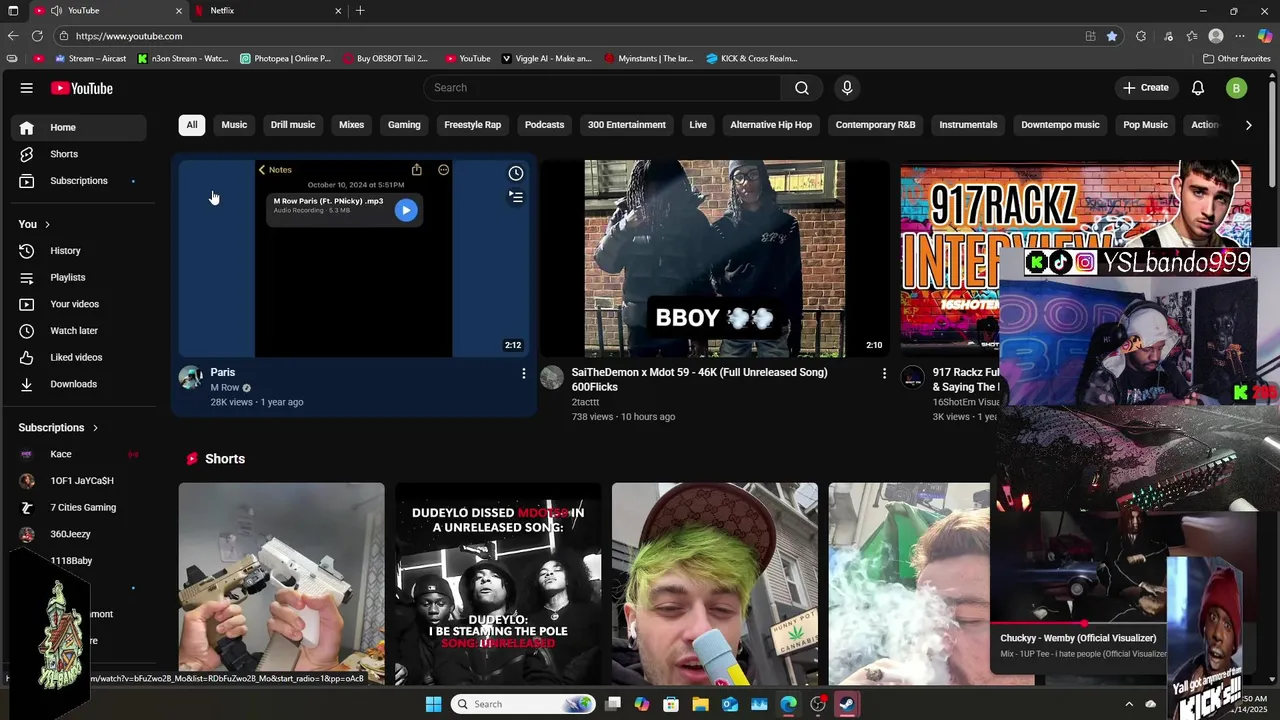Viewport: 1280px width, 720px height.
Task: Open Microsoft Store from taskbar
Action: coord(671,704)
